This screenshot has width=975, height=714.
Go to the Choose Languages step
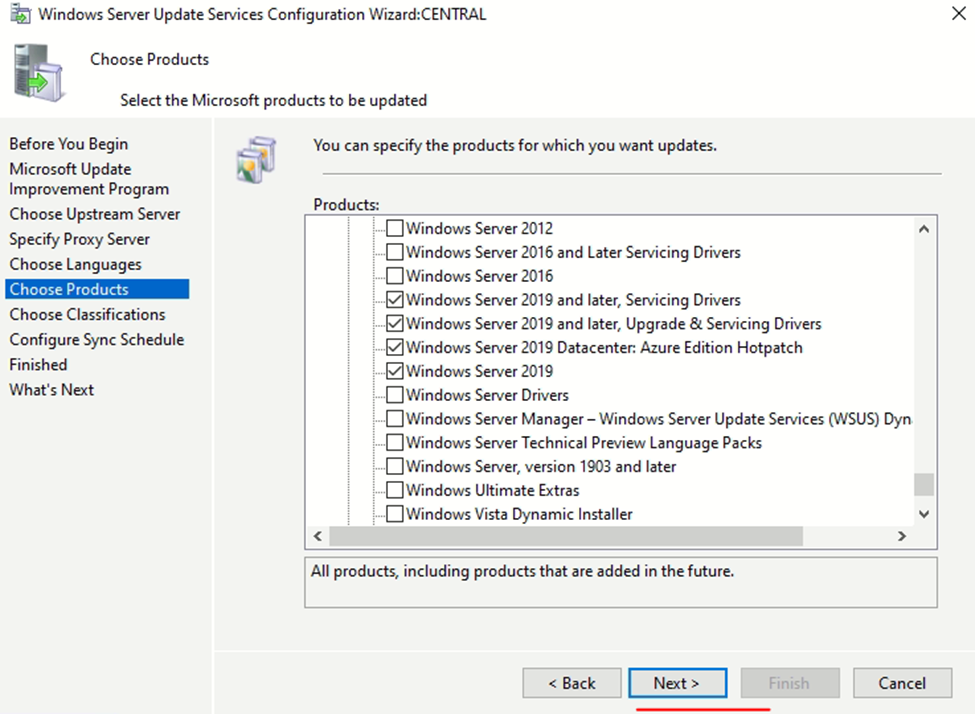click(x=75, y=264)
